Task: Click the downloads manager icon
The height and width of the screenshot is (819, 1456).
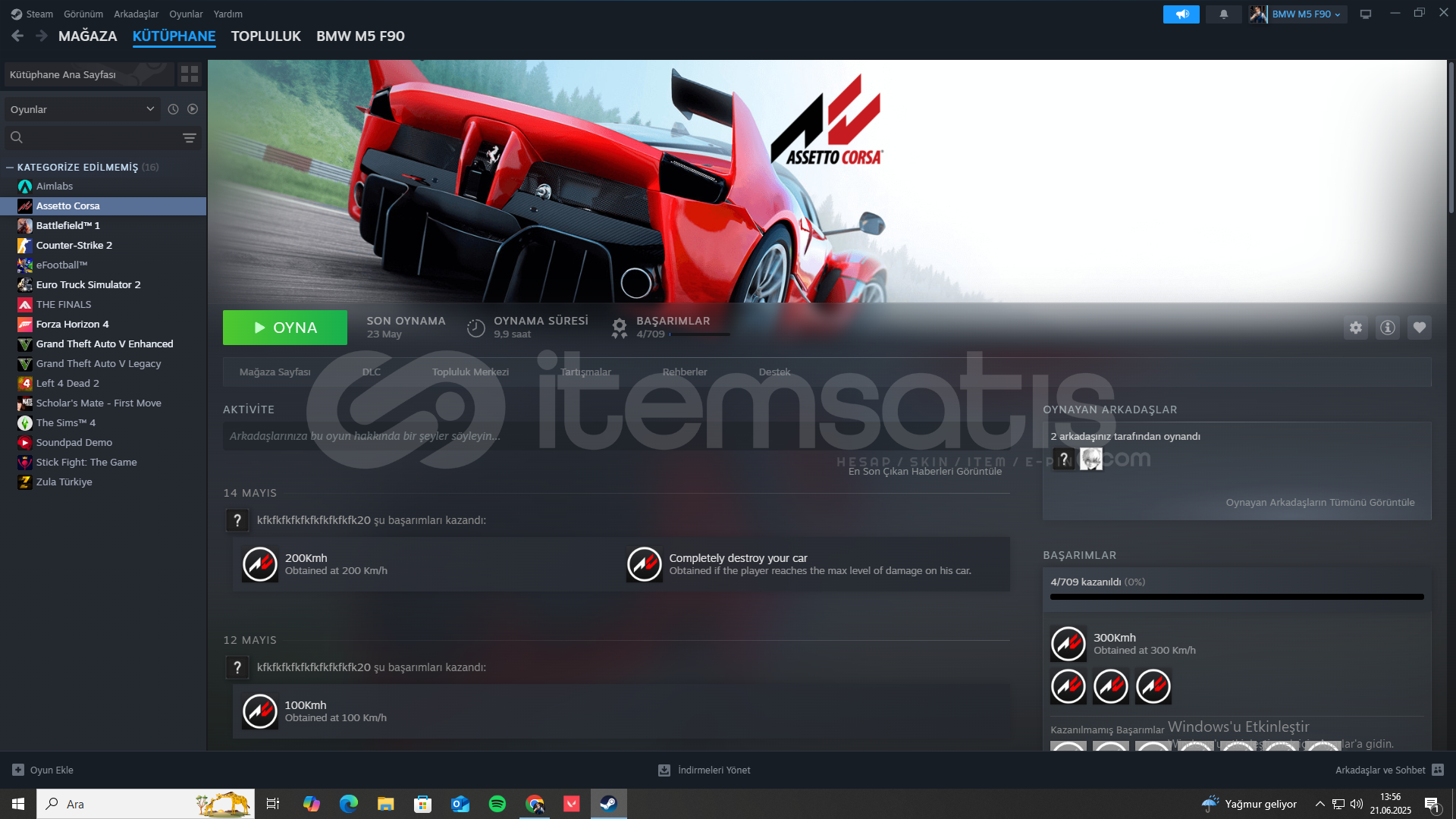Action: pos(664,770)
